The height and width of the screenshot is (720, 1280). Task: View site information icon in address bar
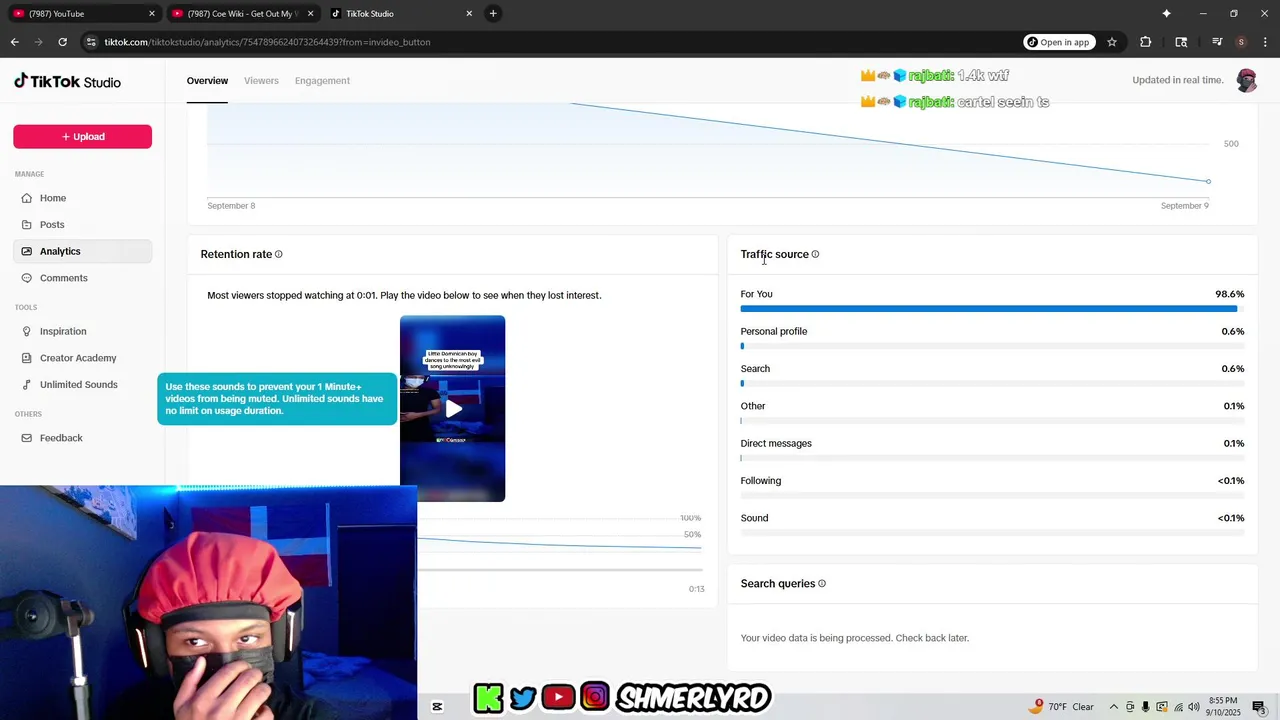pos(91,42)
